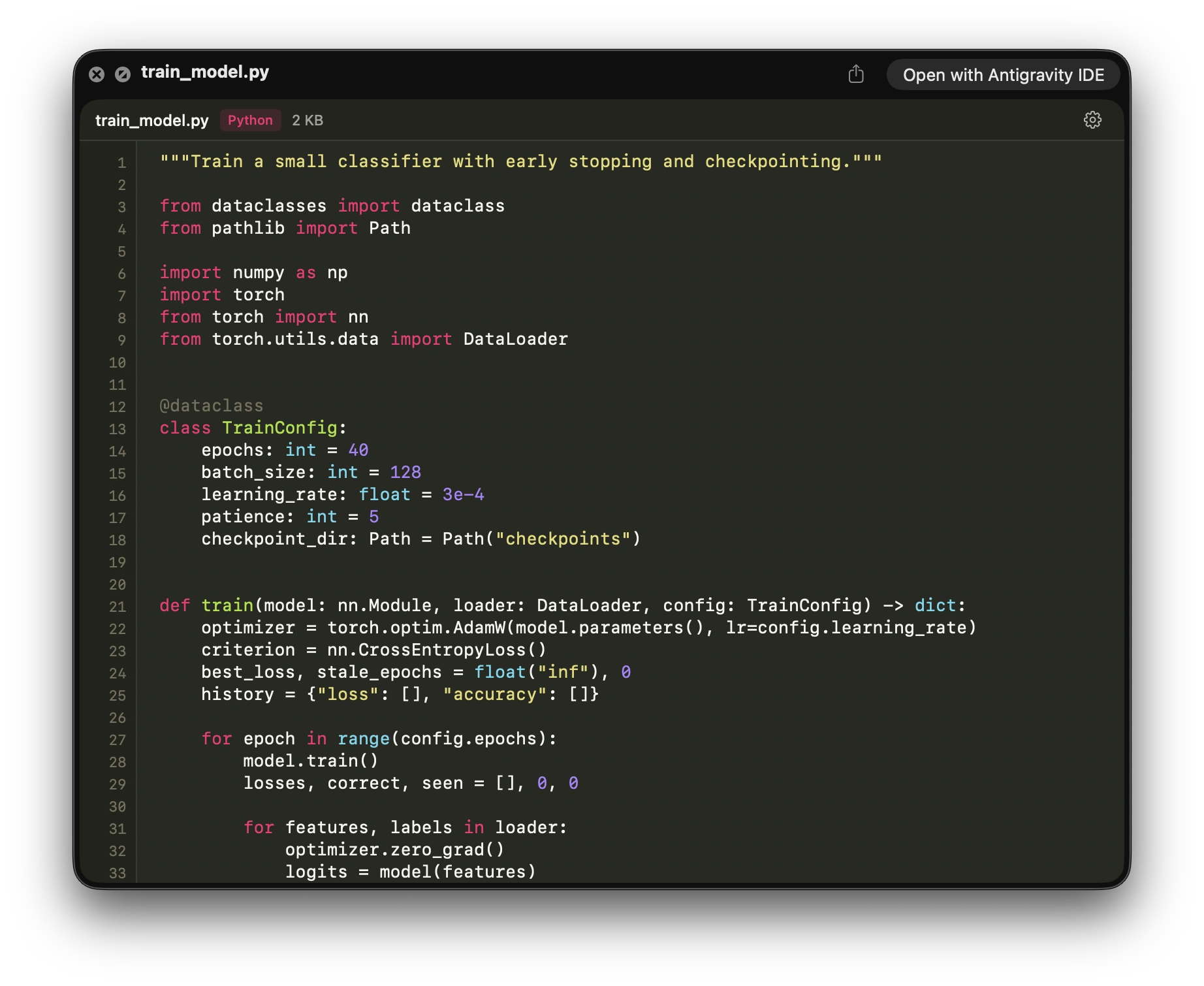The height and width of the screenshot is (986, 1204).
Task: Click the DataLoader import line
Action: [x=364, y=339]
